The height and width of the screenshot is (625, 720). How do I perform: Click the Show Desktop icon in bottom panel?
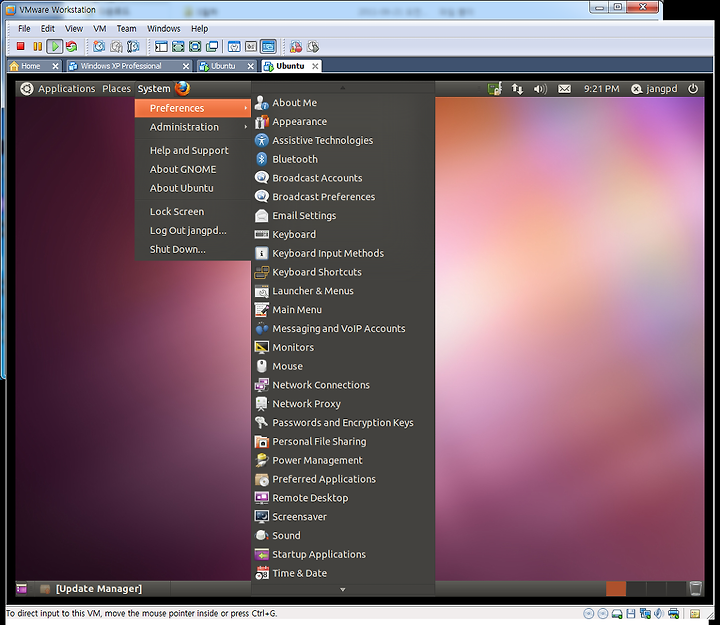[x=22, y=588]
